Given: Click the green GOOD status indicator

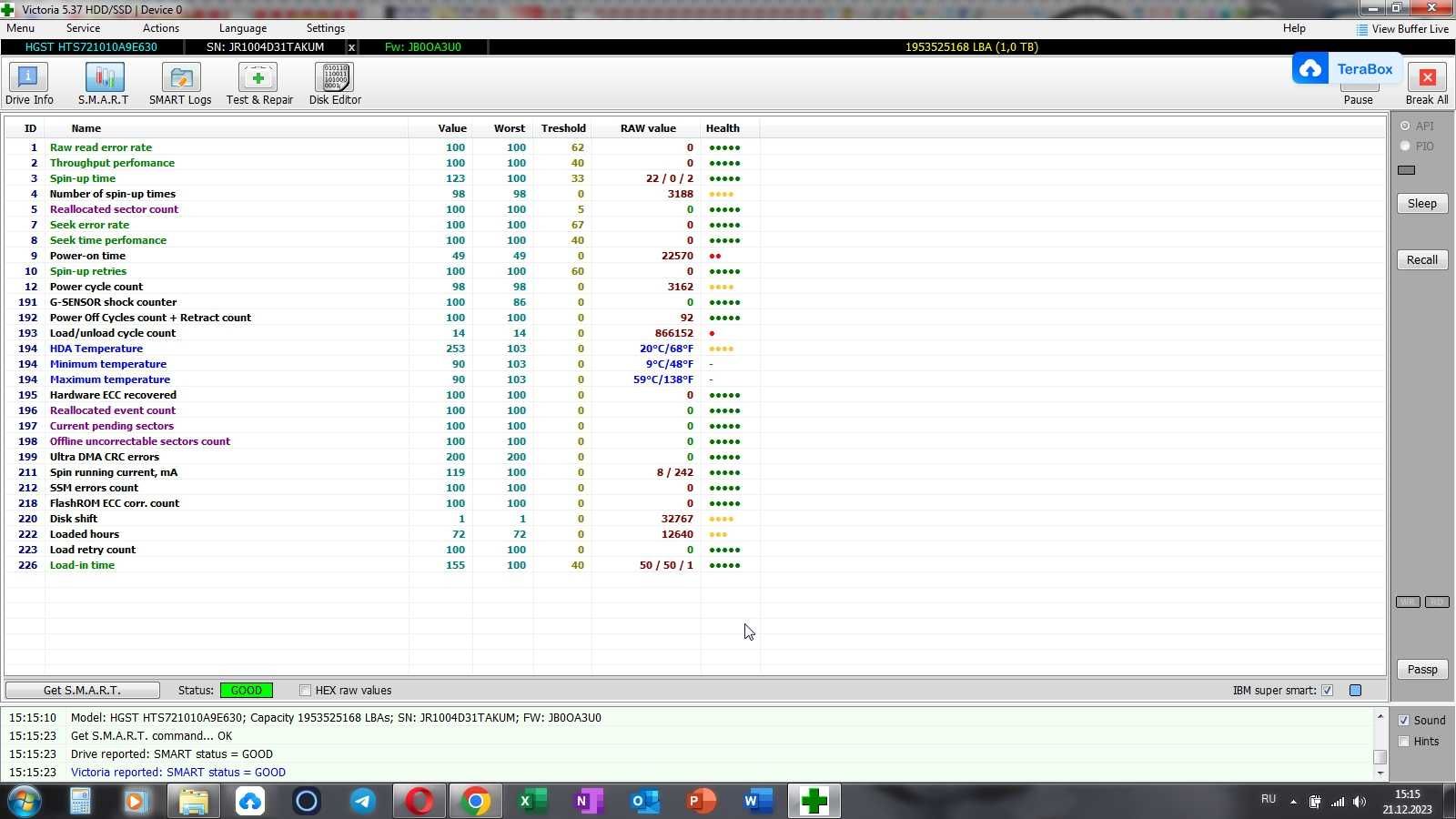Looking at the screenshot, I should tap(246, 691).
